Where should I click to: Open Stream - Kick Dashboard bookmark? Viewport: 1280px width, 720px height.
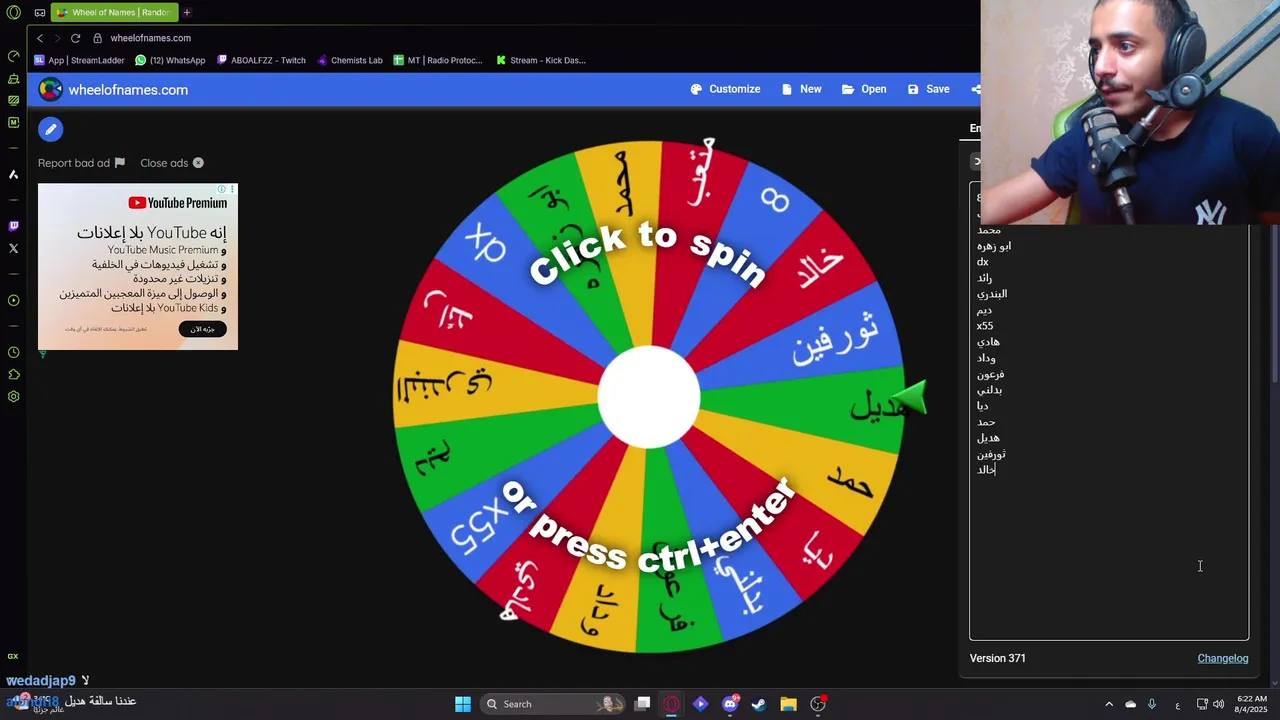pos(541,60)
